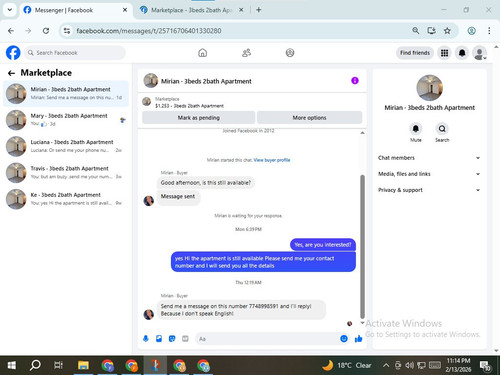Go back in browser history
Screen dimensions: 500x375
coord(11,31)
